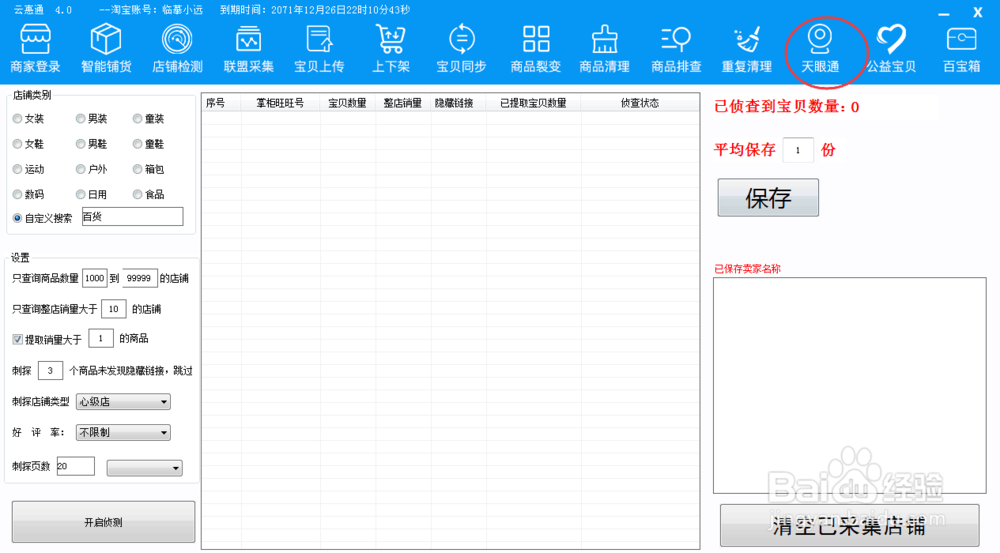Select the 童鞋 radio button
The height and width of the screenshot is (553, 1000).
137,144
